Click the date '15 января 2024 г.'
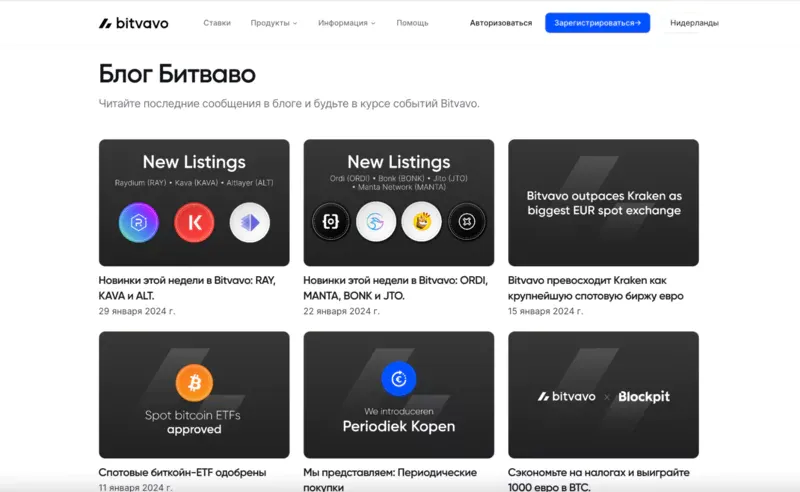This screenshot has width=800, height=492. (545, 311)
